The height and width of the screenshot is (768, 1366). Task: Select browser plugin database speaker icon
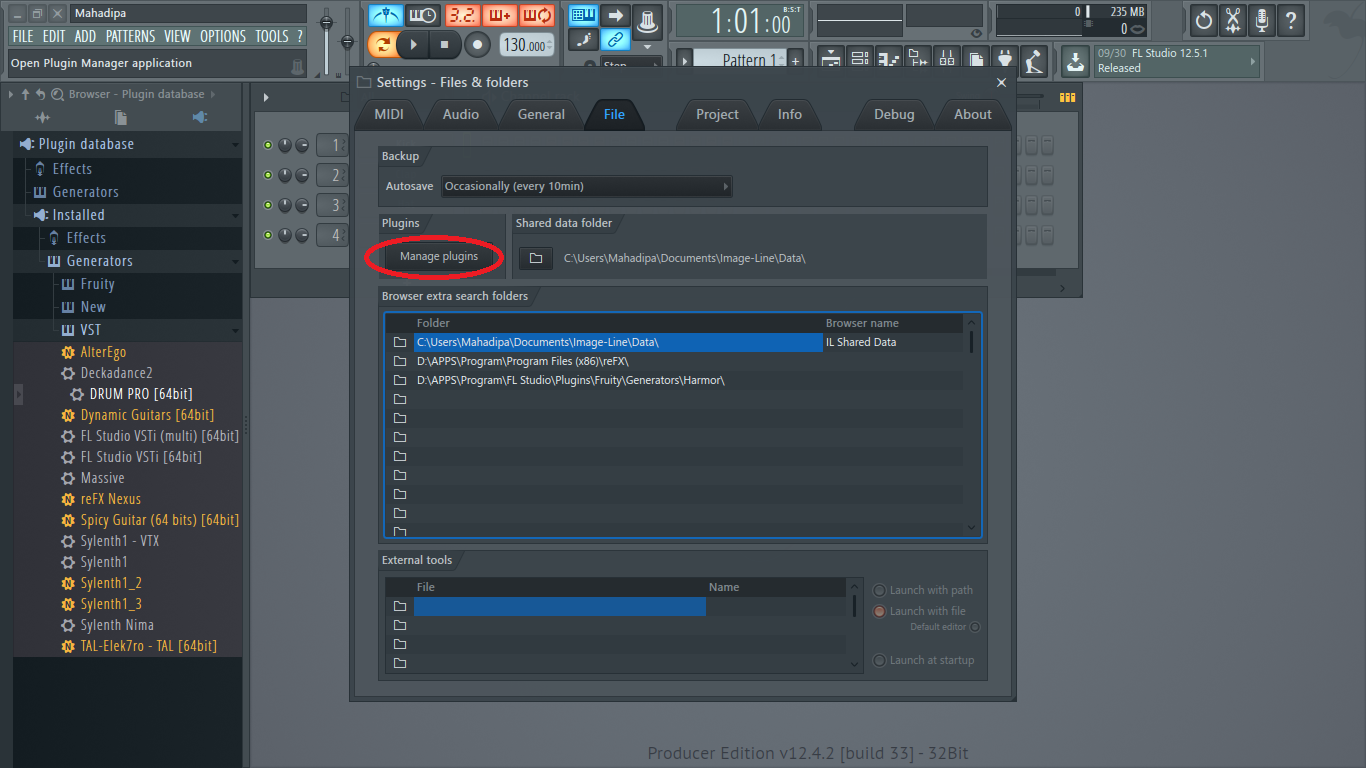(x=200, y=118)
